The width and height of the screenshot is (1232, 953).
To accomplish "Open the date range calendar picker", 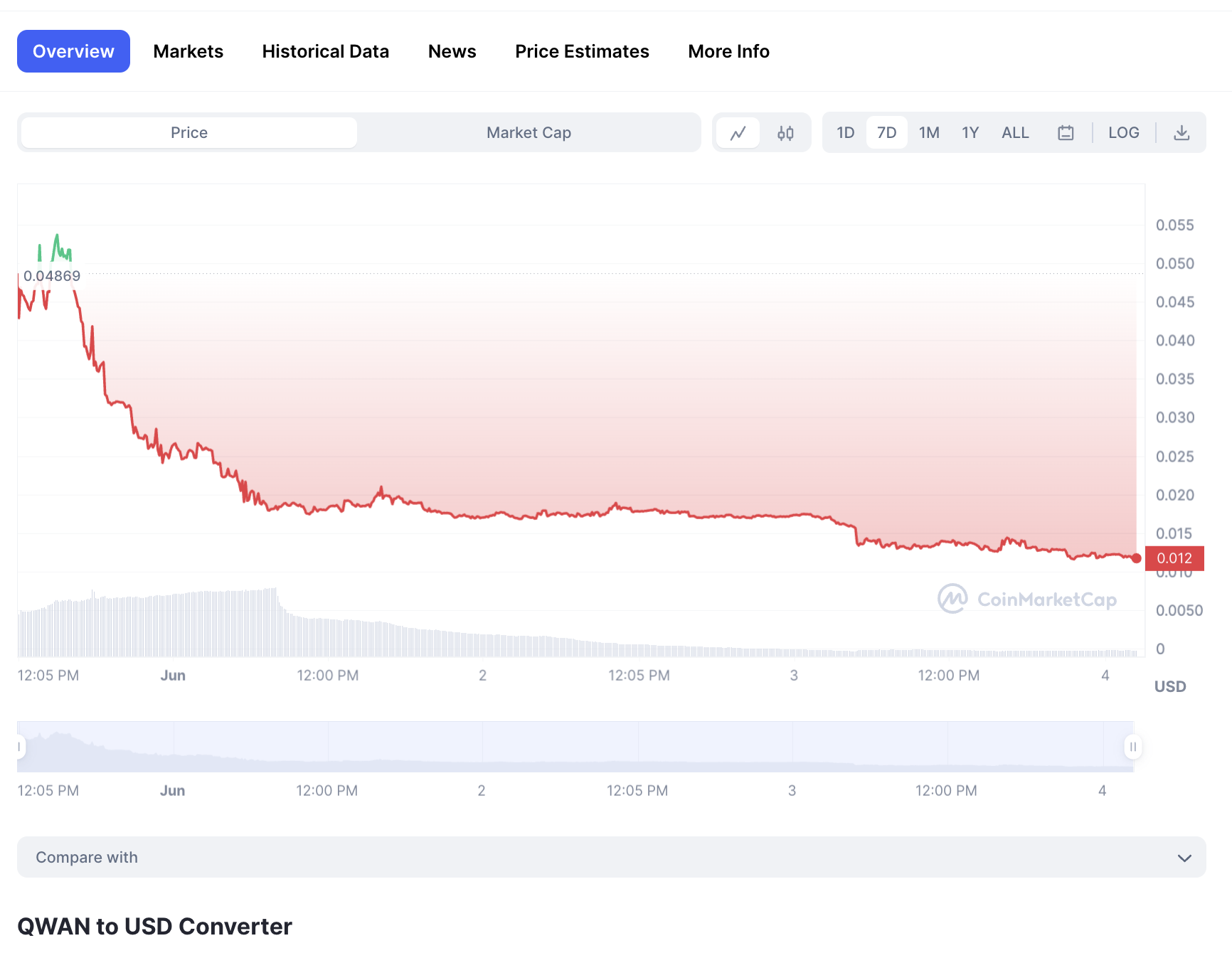I will point(1065,132).
